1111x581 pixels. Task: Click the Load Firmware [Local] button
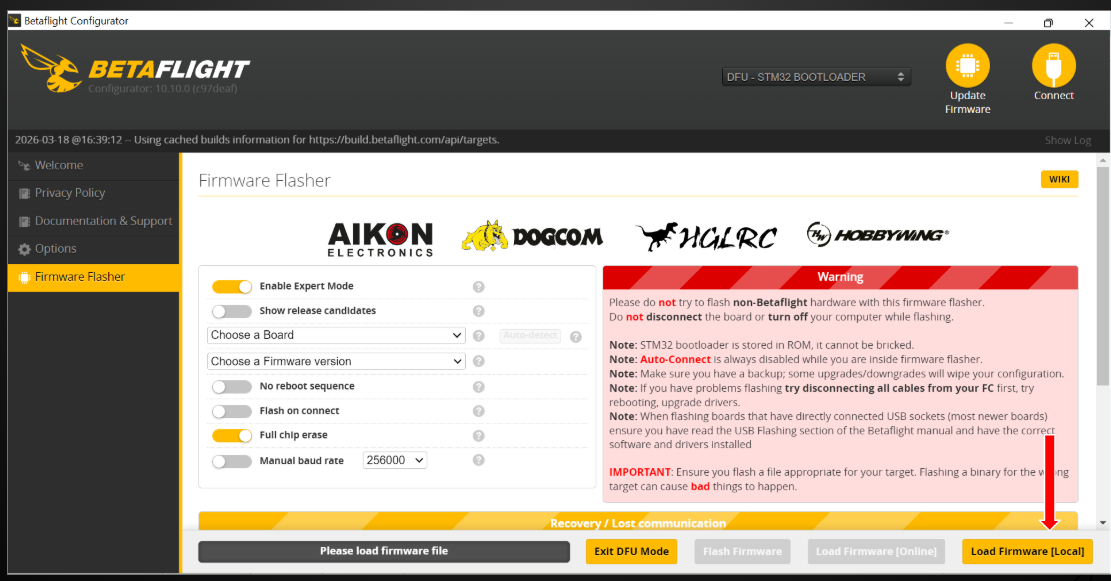1027,551
